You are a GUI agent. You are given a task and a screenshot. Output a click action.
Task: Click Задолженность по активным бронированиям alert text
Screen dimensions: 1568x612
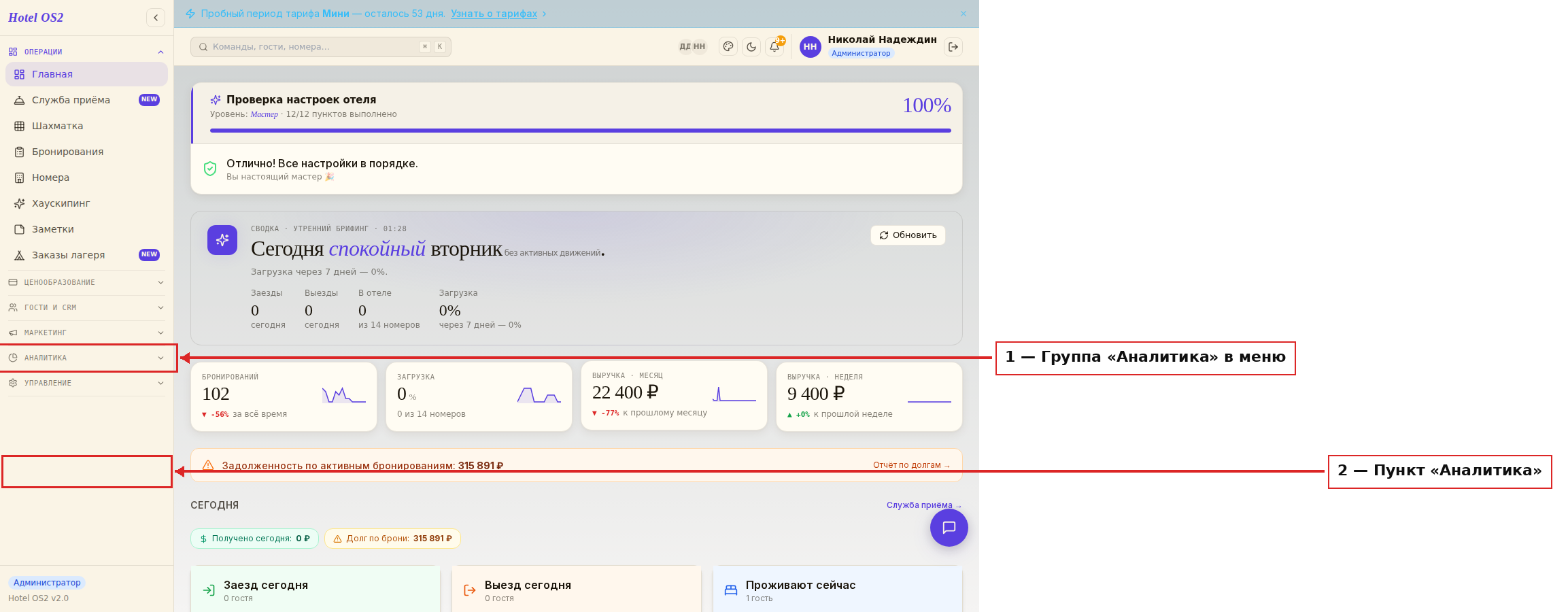point(362,466)
